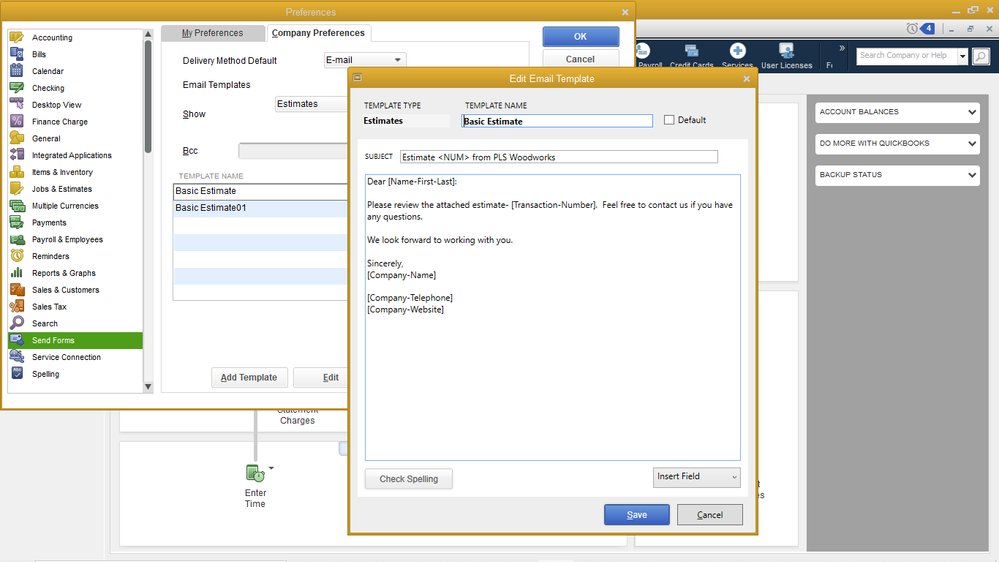Click the Multiple Currencies icon
The height and width of the screenshot is (562, 999).
(x=17, y=206)
